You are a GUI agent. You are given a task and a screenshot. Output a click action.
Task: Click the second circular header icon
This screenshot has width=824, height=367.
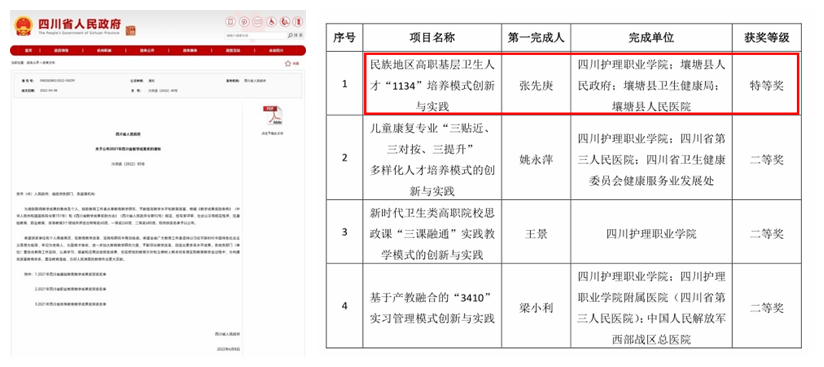pyautogui.click(x=244, y=22)
